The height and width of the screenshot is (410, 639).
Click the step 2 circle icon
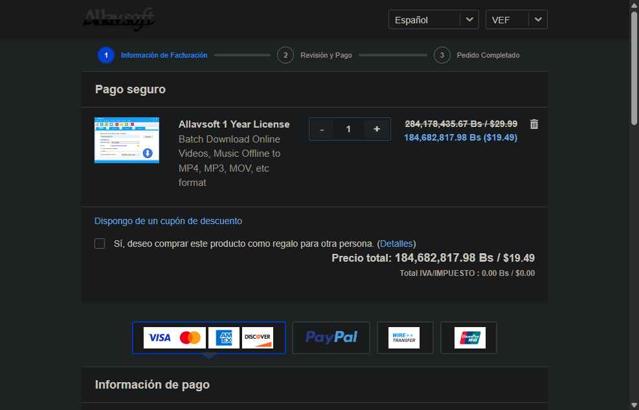click(285, 55)
